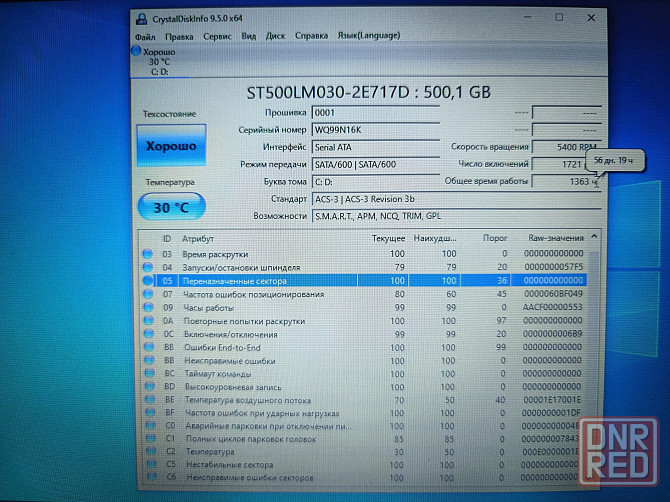Select the Таймаут команды attribute text
The height and width of the screenshot is (502, 670).
(217, 374)
